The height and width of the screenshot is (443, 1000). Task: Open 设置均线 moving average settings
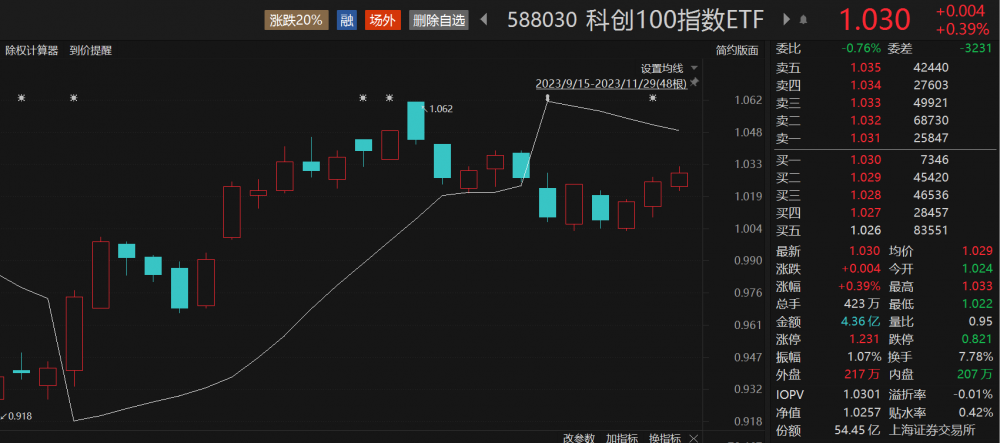(662, 68)
